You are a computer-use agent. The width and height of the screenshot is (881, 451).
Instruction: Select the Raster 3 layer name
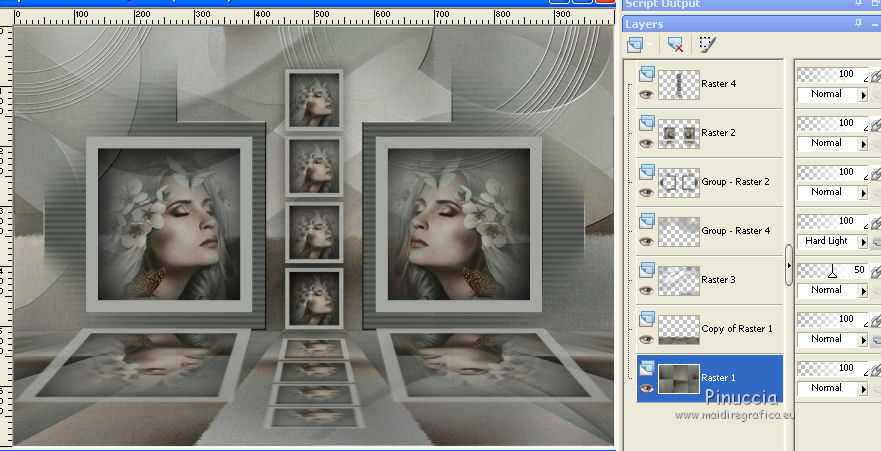pos(720,279)
